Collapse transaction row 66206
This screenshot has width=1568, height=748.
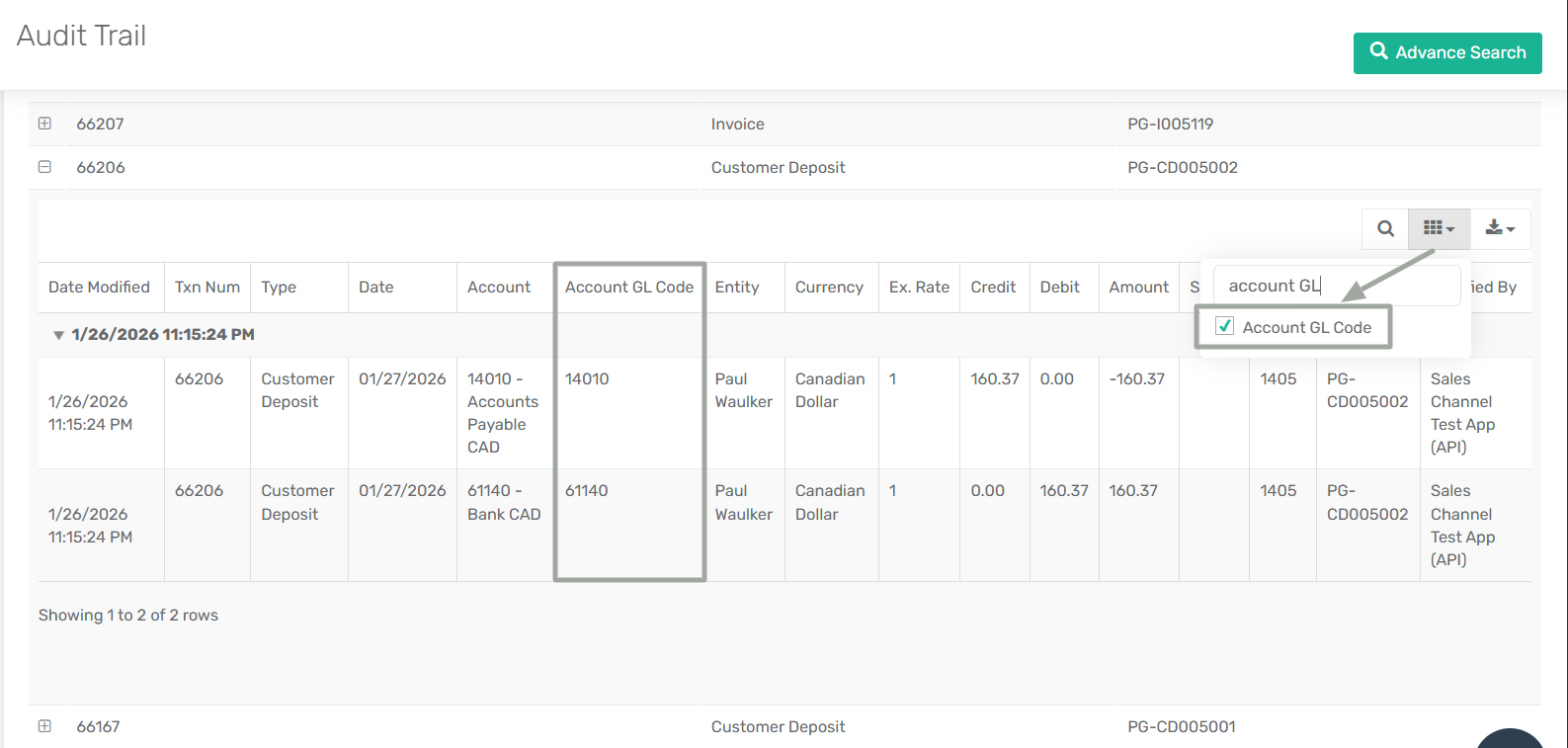(44, 167)
